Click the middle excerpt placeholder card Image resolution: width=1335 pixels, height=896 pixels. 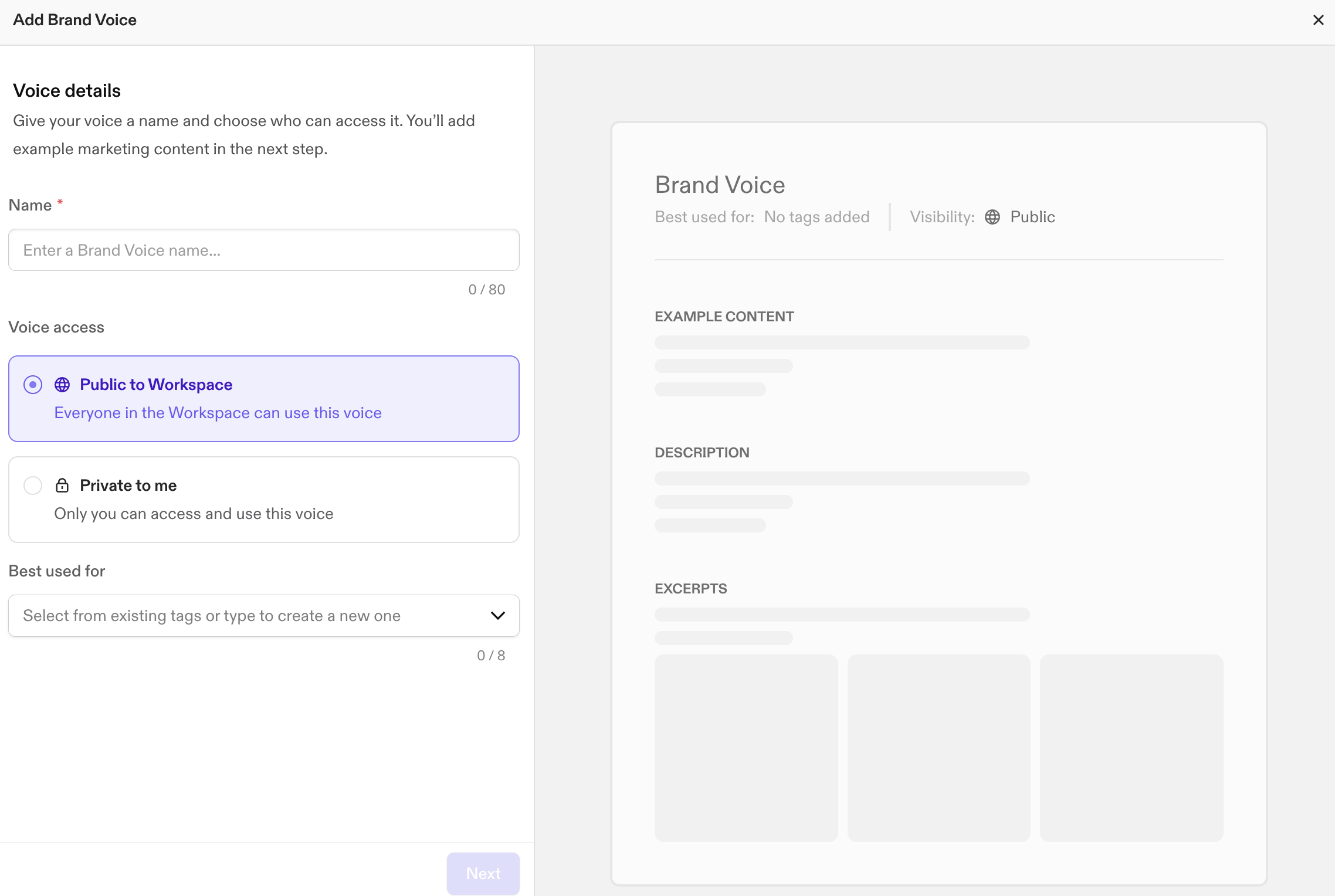tap(938, 748)
